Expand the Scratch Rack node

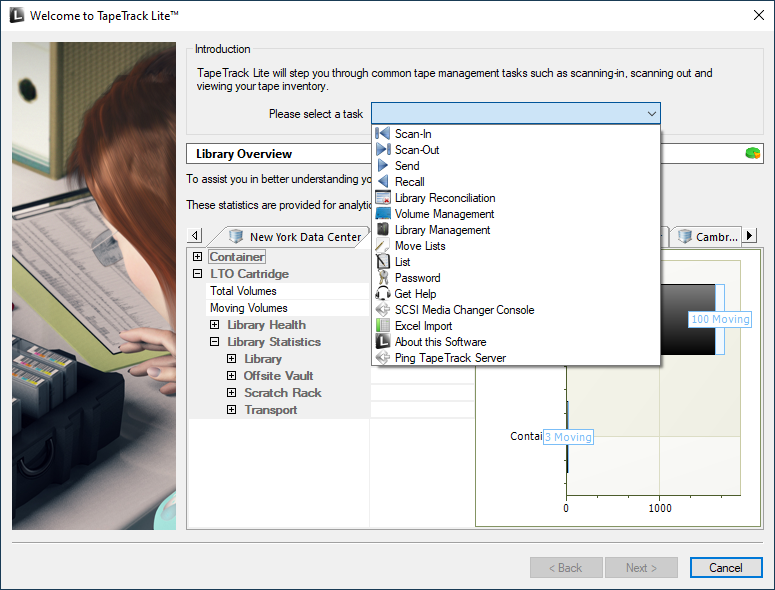coord(231,392)
